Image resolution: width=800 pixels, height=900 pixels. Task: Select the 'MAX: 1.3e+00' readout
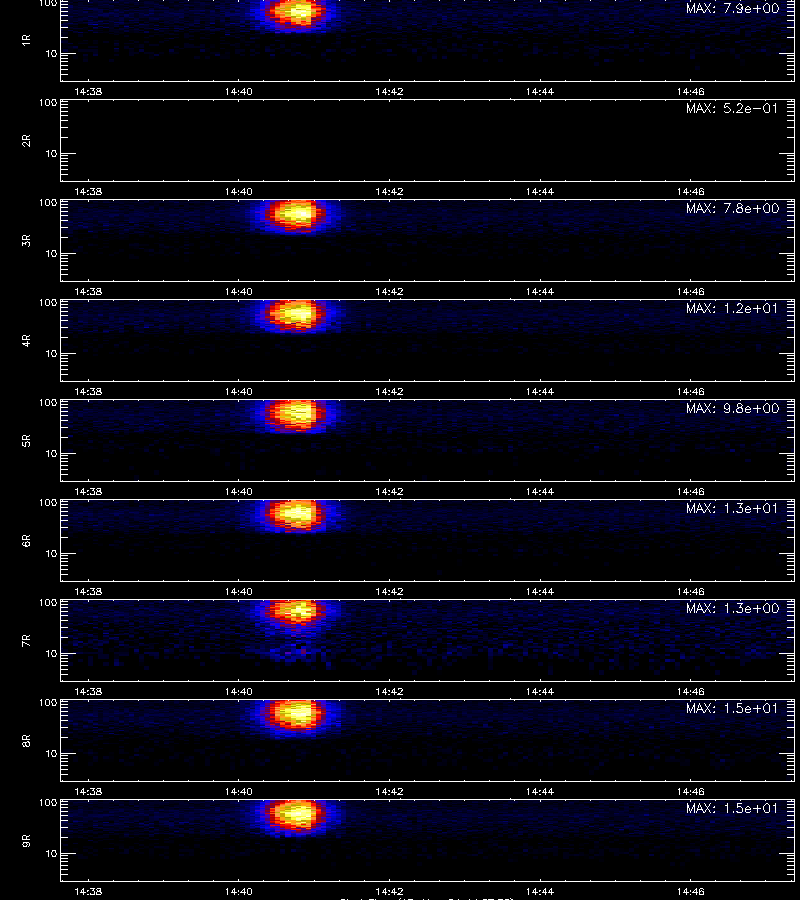coord(732,608)
